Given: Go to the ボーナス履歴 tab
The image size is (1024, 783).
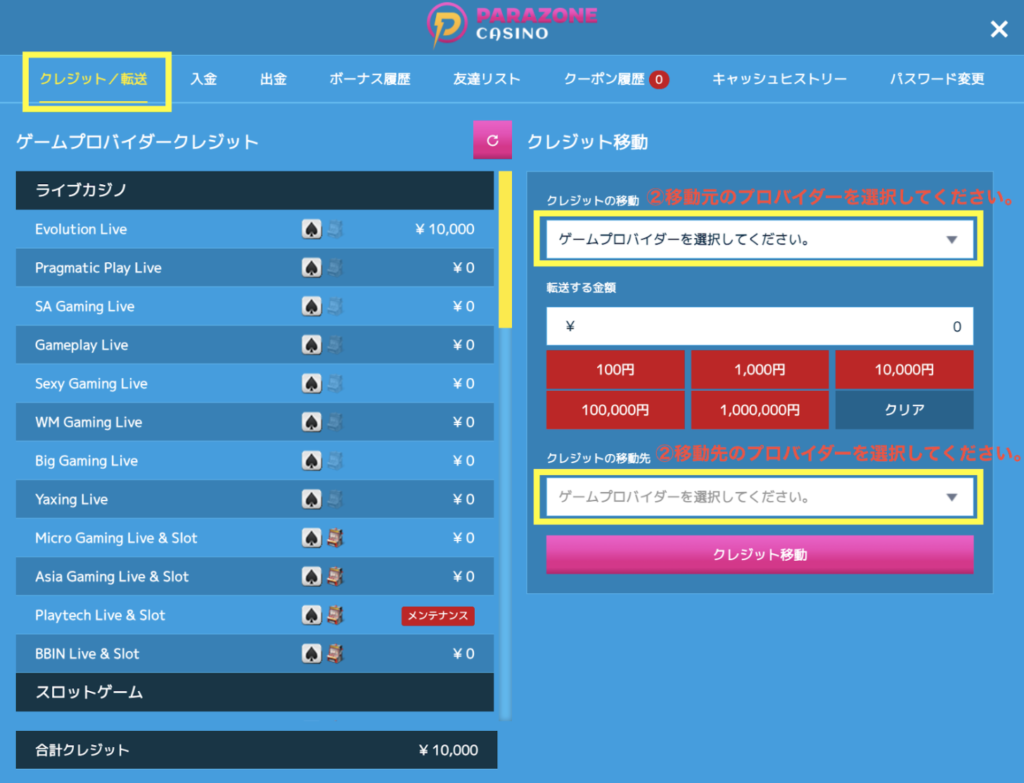Looking at the screenshot, I should 370,79.
